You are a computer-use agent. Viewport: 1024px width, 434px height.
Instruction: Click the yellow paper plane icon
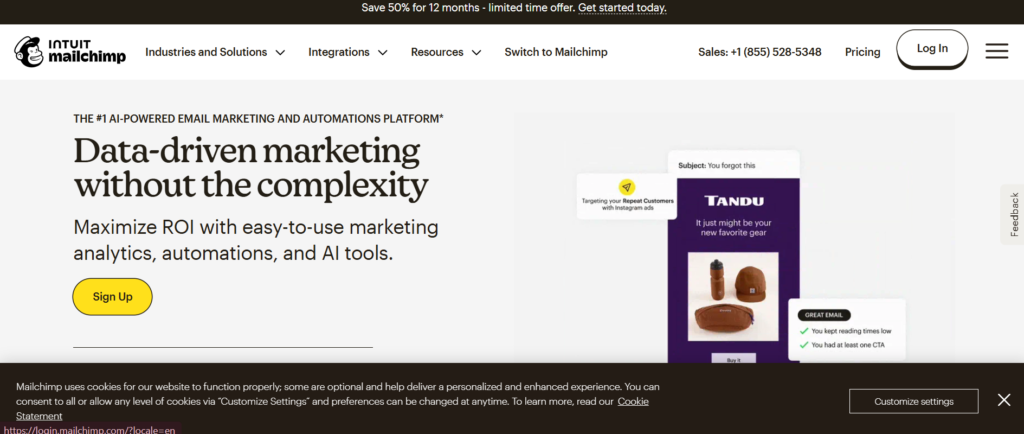626,187
